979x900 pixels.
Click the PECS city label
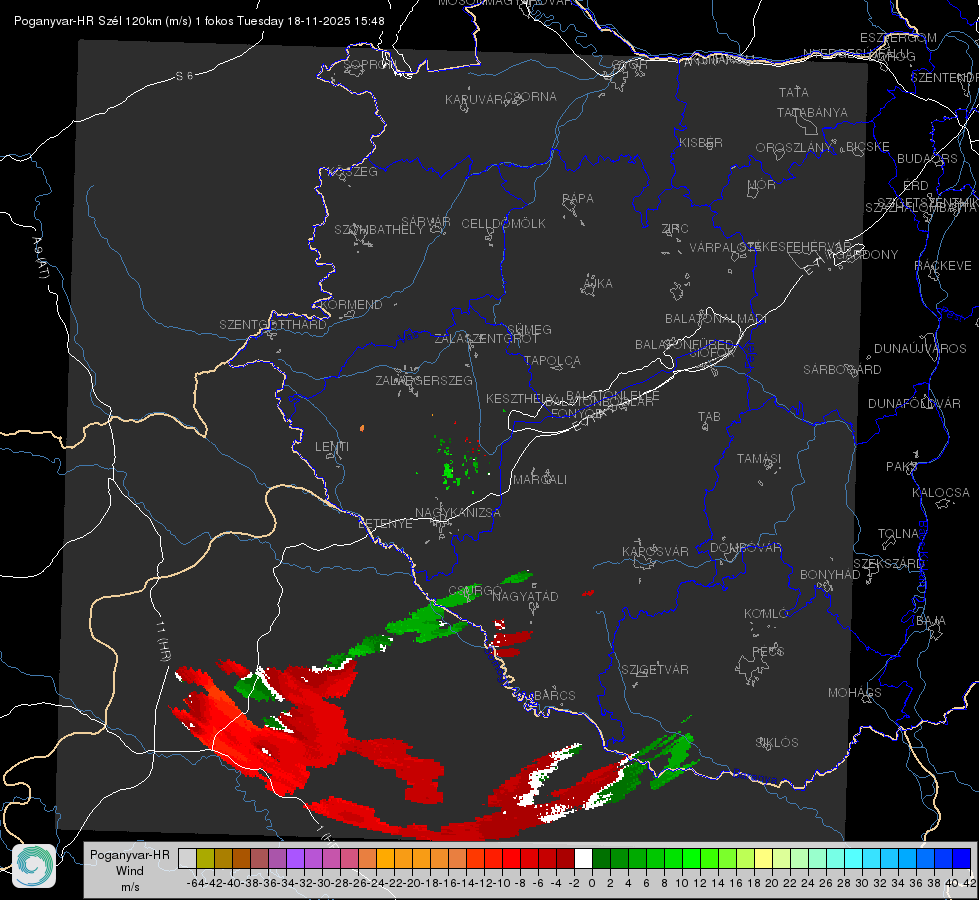click(767, 651)
